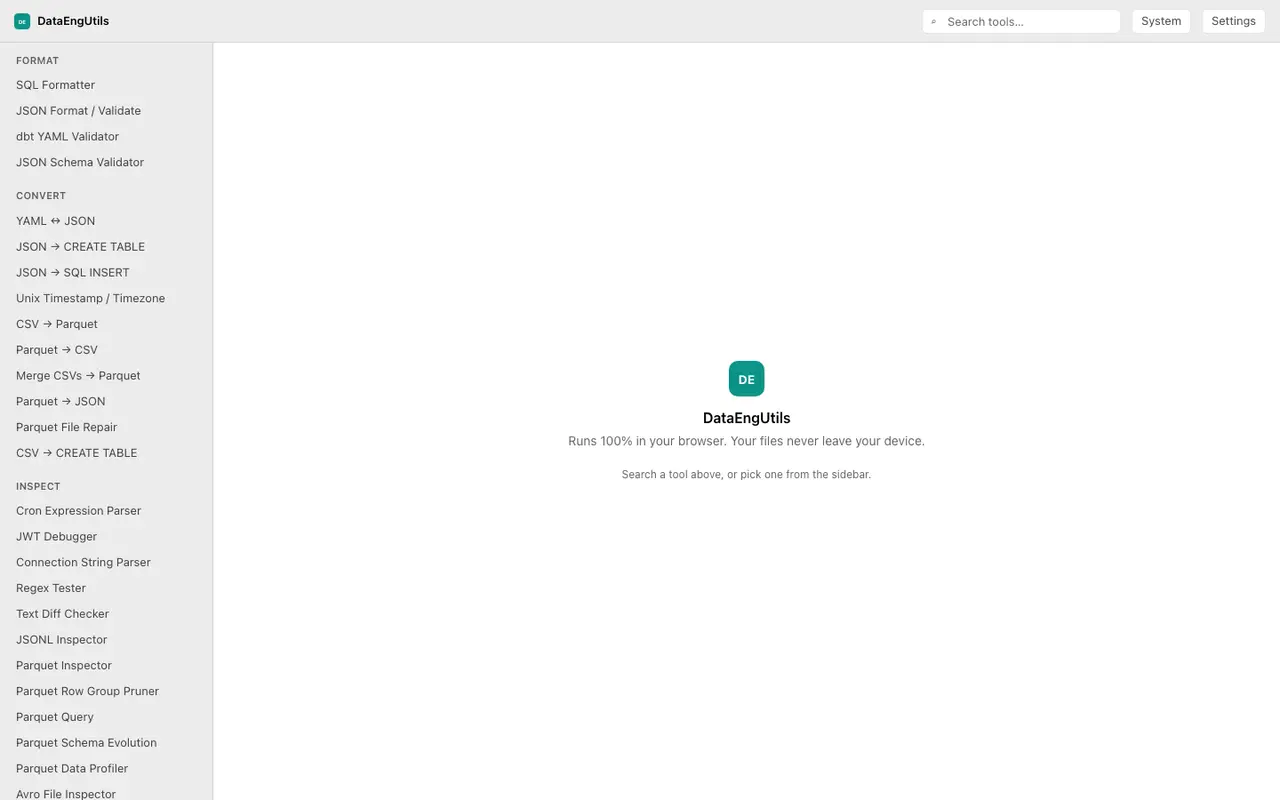Click the INSPECT section heading
The image size is (1280, 800).
(38, 487)
